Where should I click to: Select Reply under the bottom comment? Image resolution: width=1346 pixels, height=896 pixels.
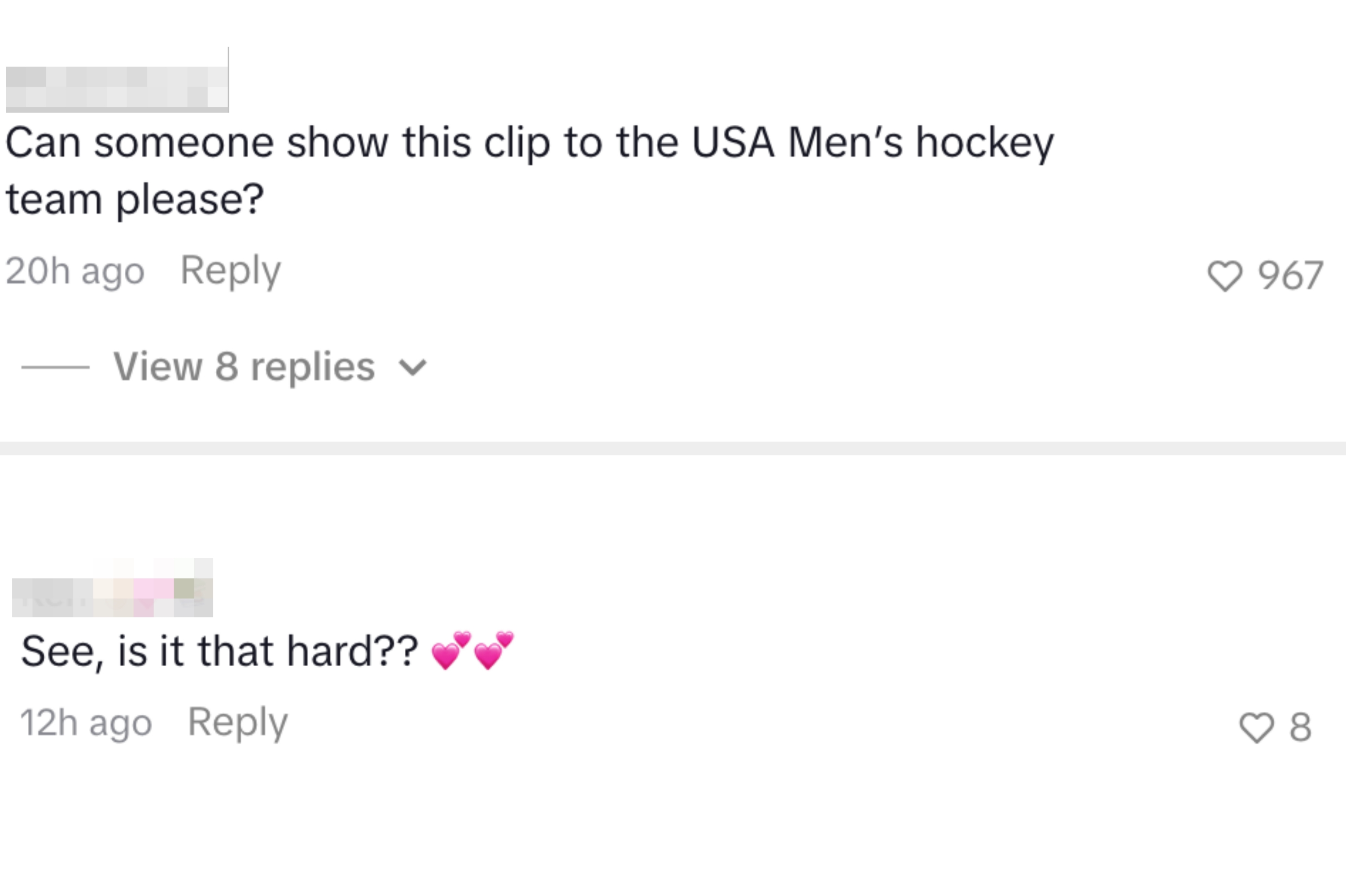click(x=237, y=722)
